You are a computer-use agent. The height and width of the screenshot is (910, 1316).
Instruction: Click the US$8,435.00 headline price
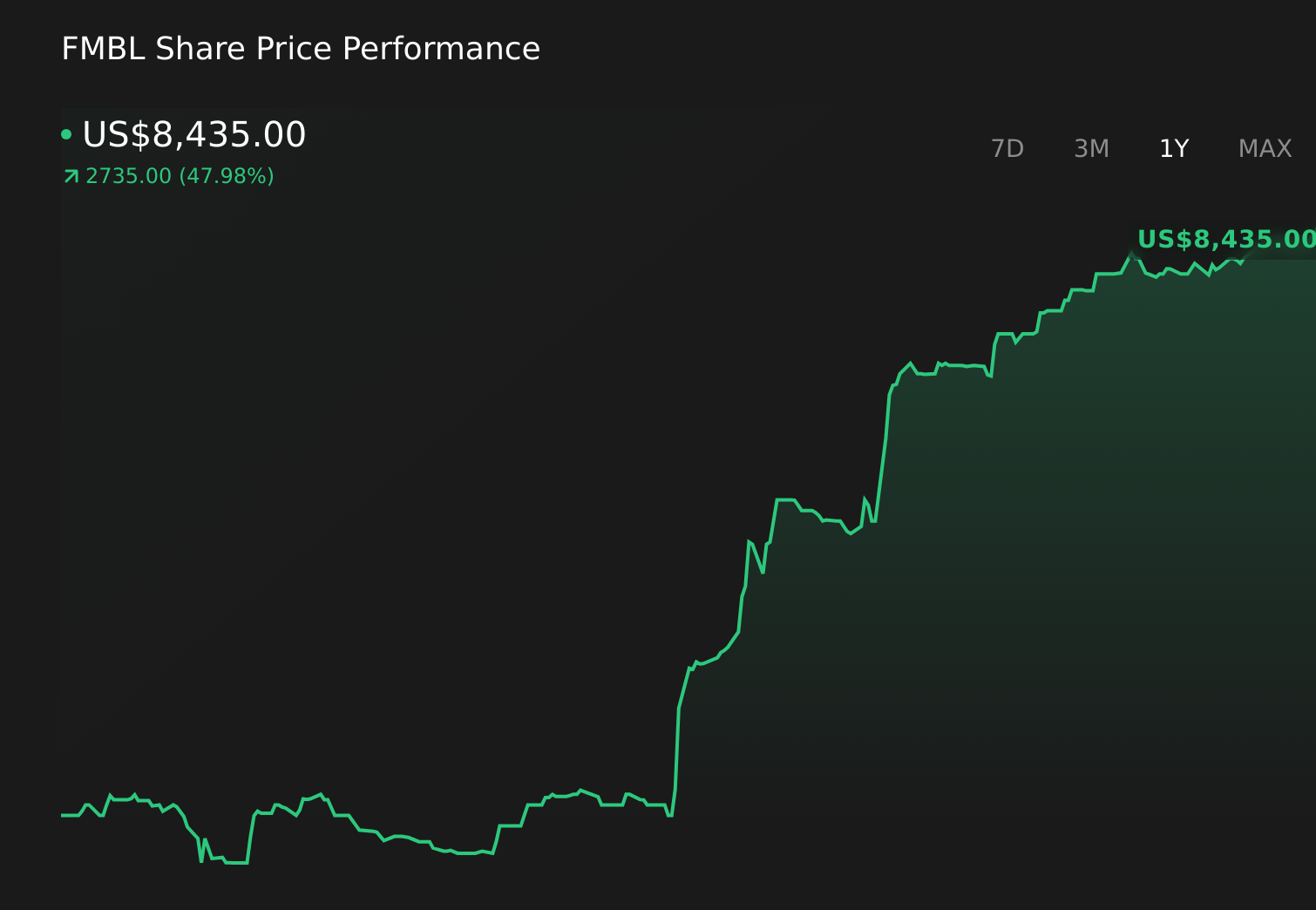click(x=193, y=134)
